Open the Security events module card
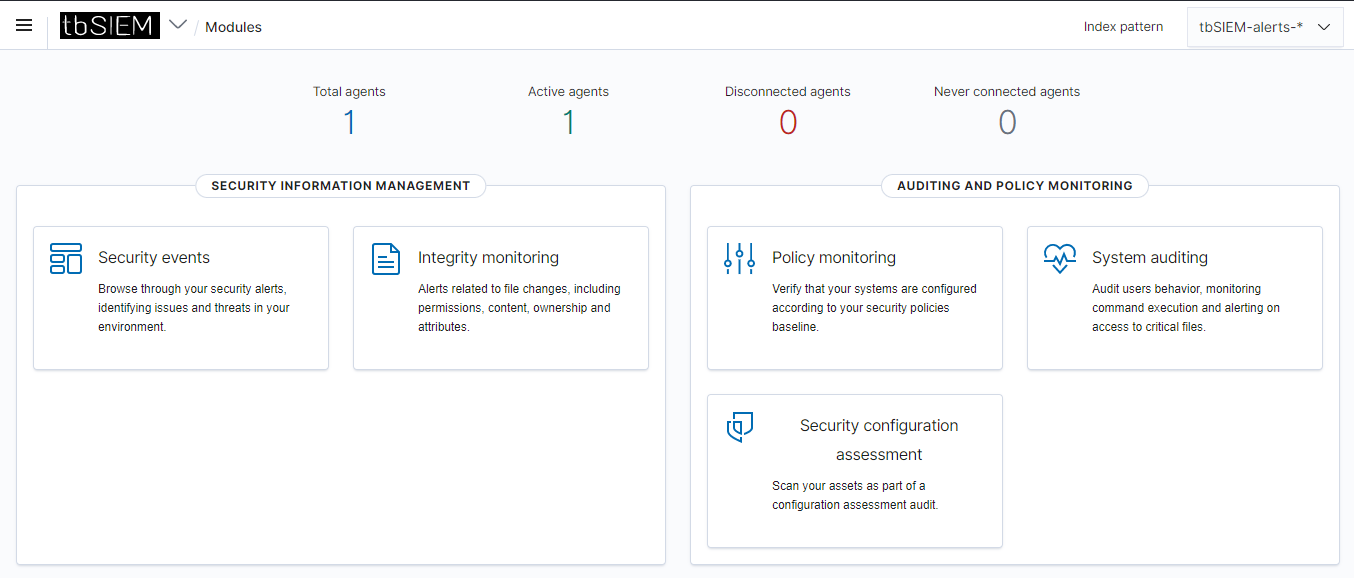The height and width of the screenshot is (578, 1354). click(181, 297)
